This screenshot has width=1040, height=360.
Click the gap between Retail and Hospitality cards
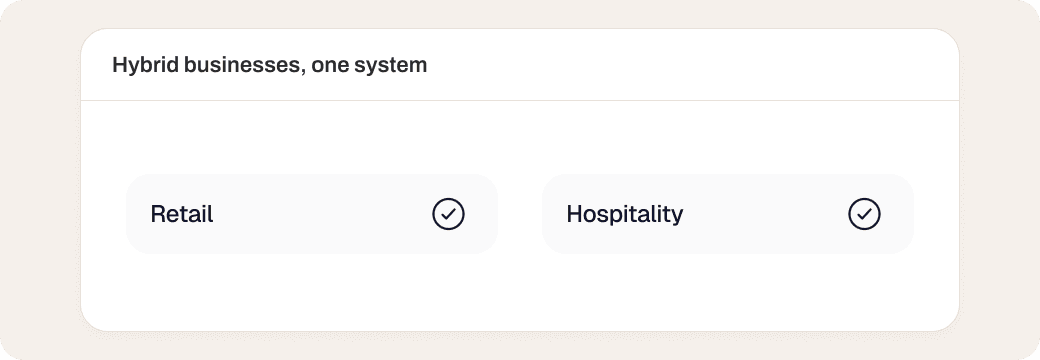click(520, 214)
